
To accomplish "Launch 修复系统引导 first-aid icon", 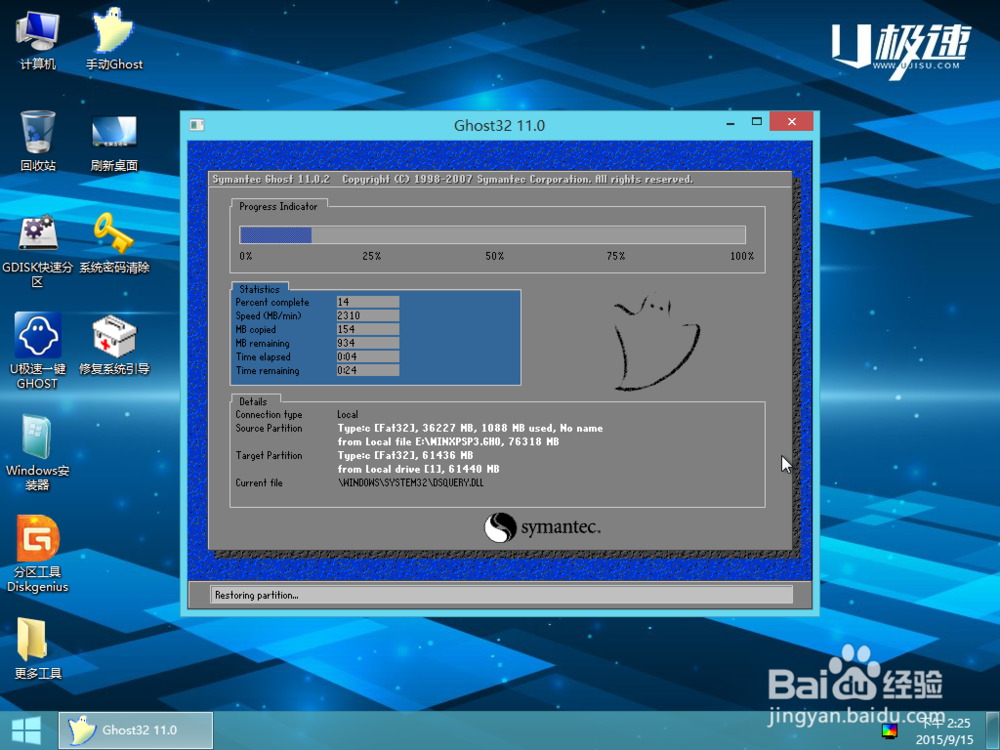I will tap(114, 344).
